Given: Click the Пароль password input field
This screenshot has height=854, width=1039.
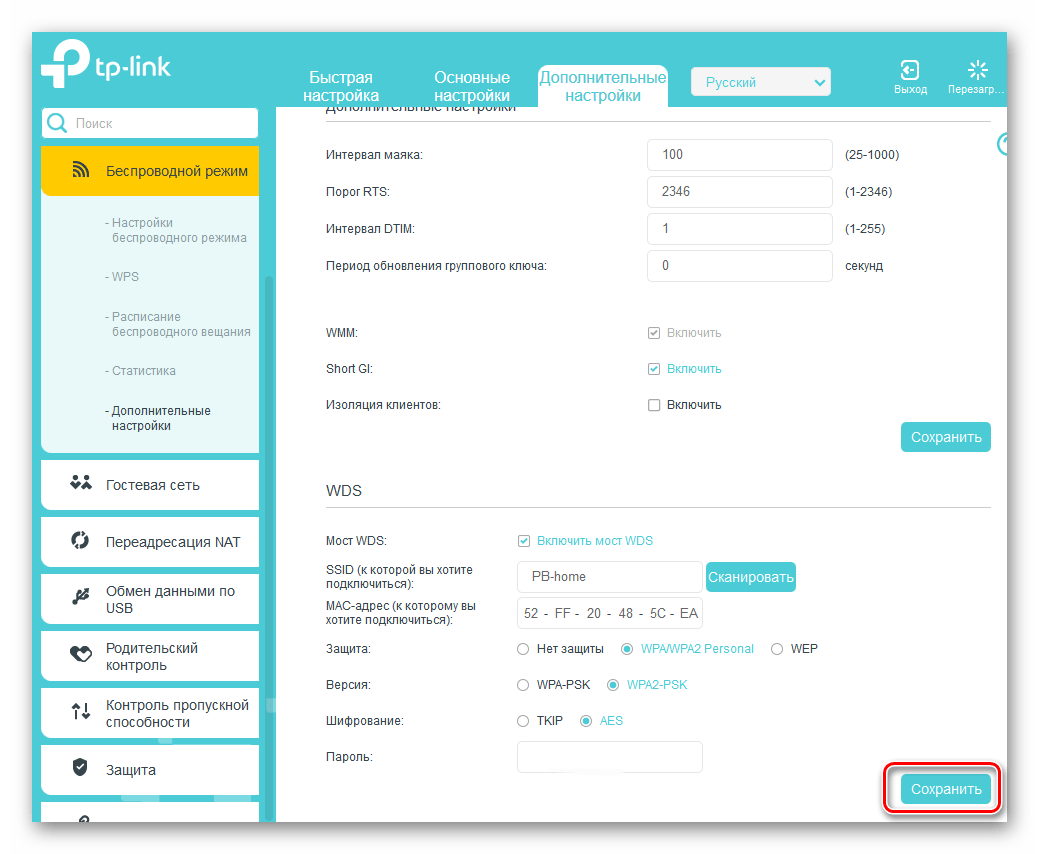Looking at the screenshot, I should point(609,757).
